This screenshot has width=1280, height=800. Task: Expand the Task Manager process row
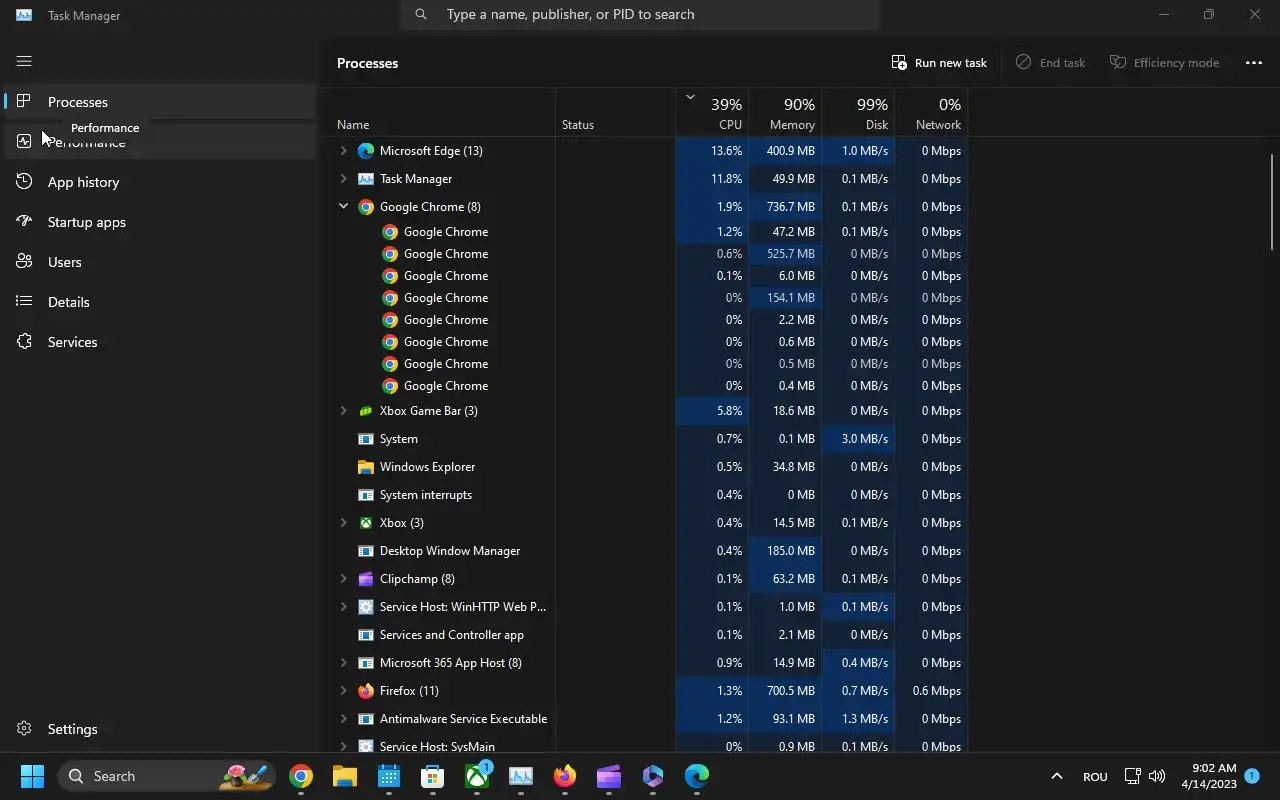(x=343, y=179)
